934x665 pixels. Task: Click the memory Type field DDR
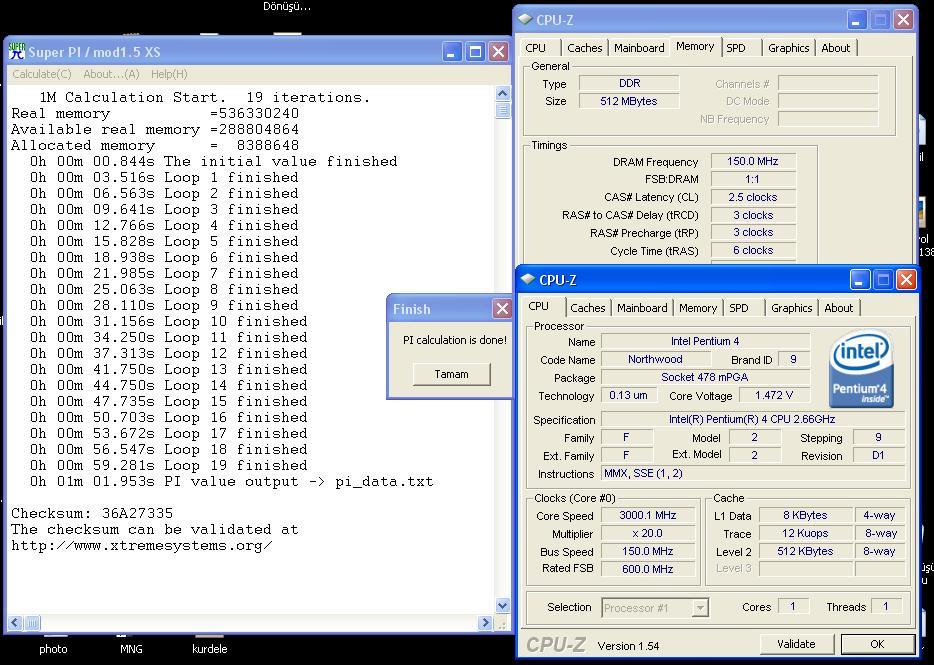coord(629,83)
